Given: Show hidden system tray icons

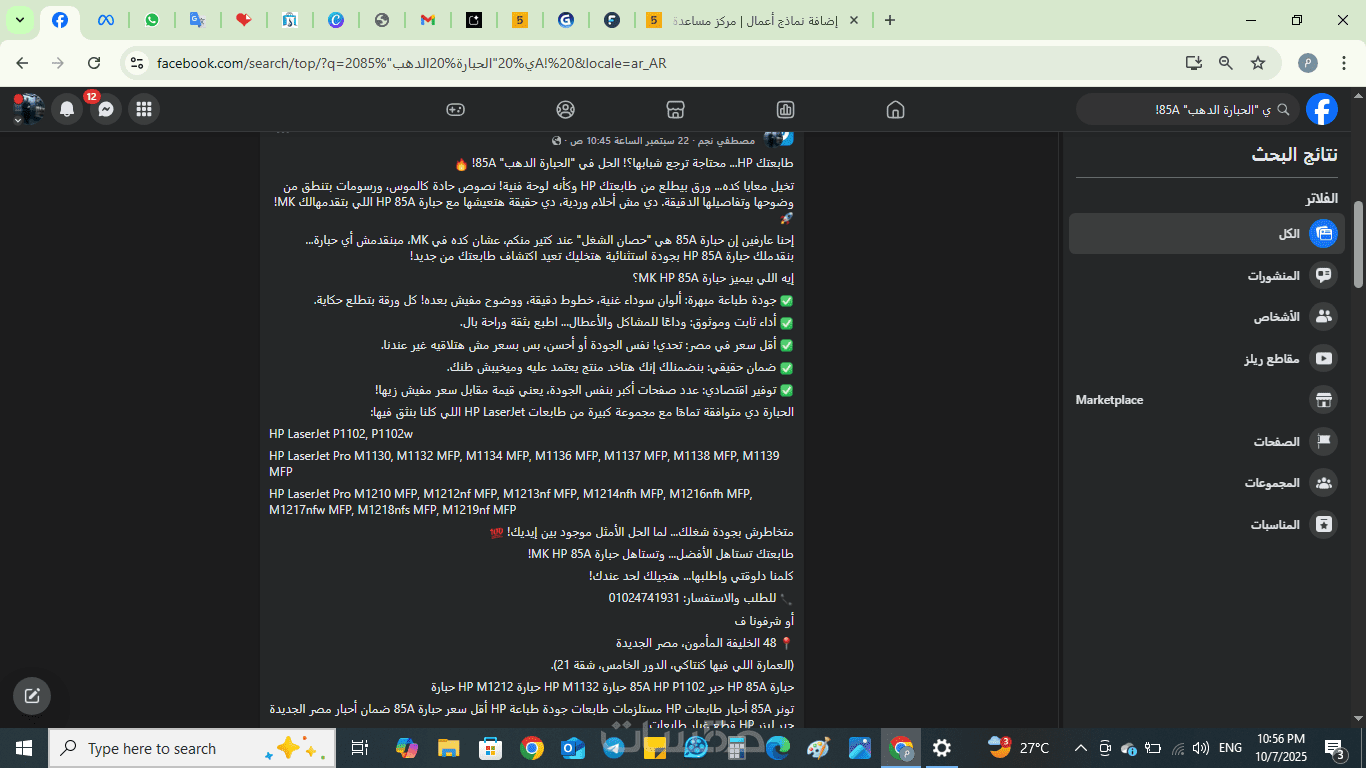Looking at the screenshot, I should [1081, 748].
